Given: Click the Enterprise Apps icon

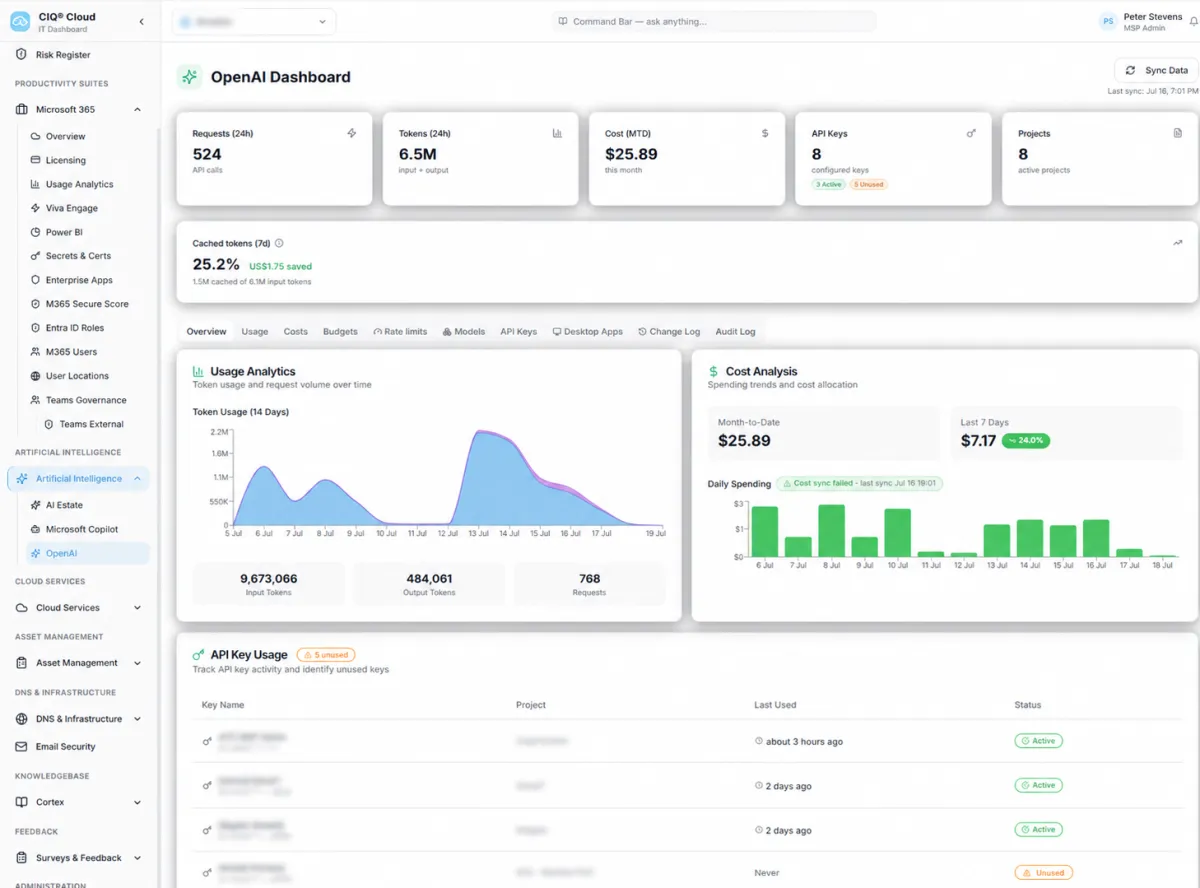Looking at the screenshot, I should [36, 280].
